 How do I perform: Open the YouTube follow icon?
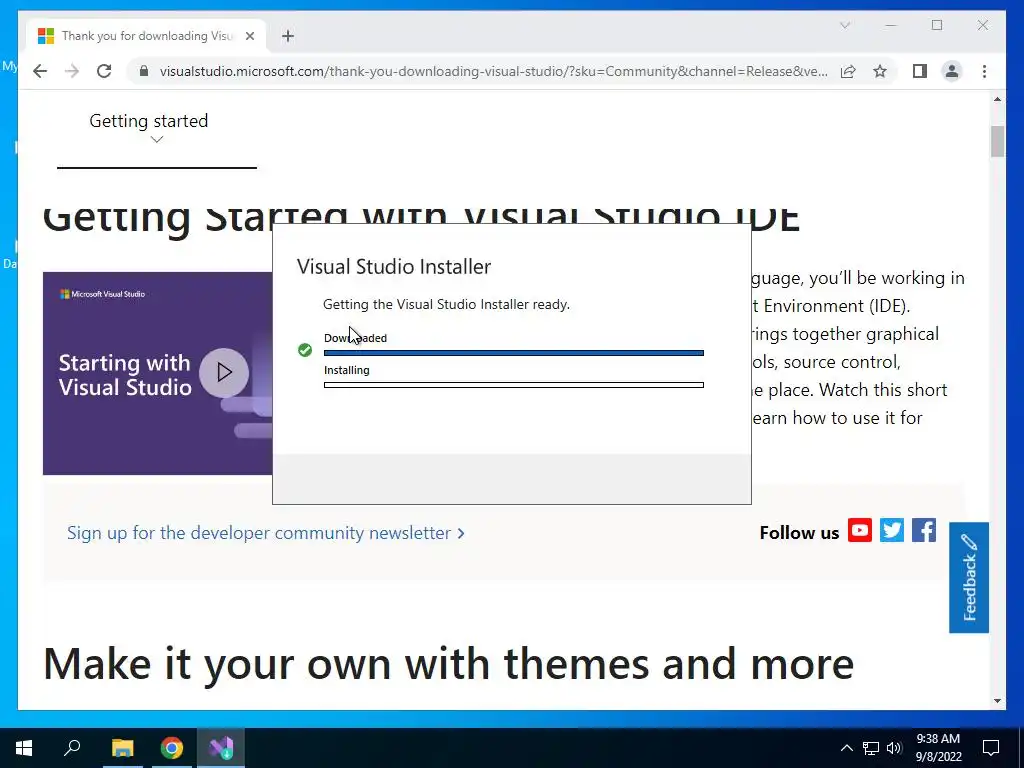click(859, 530)
